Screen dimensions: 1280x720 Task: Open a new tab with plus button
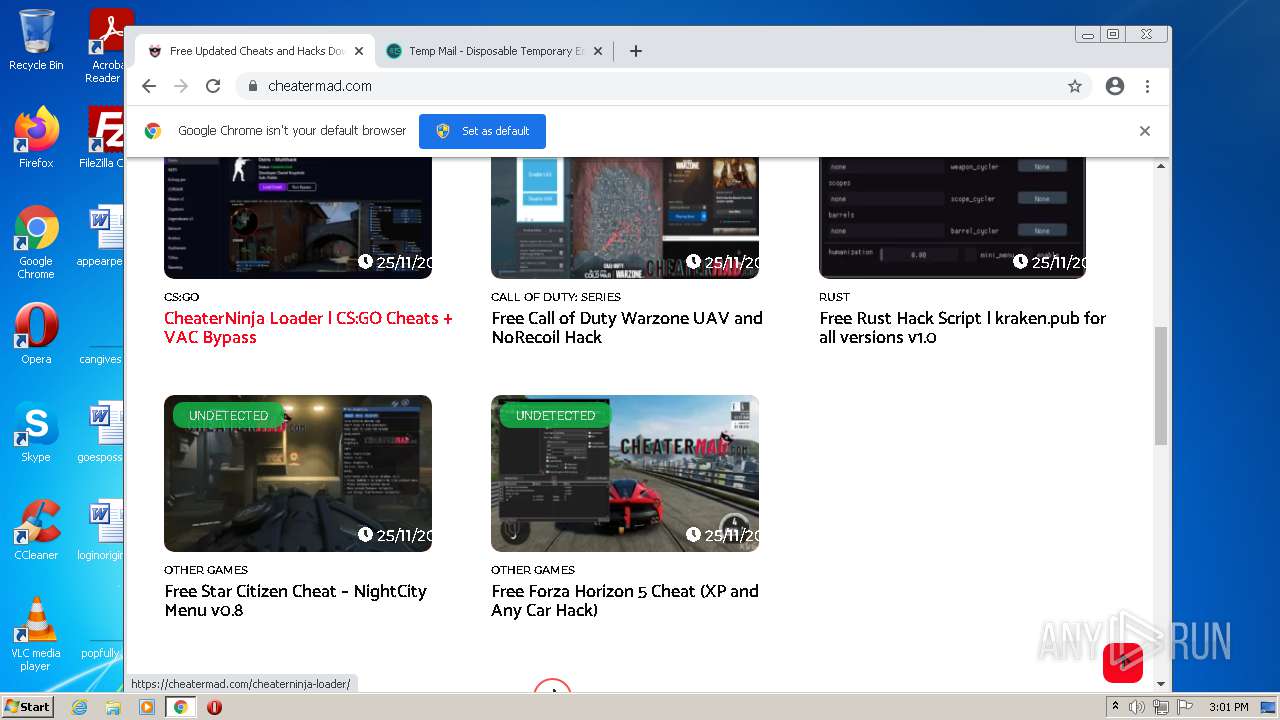click(x=636, y=51)
